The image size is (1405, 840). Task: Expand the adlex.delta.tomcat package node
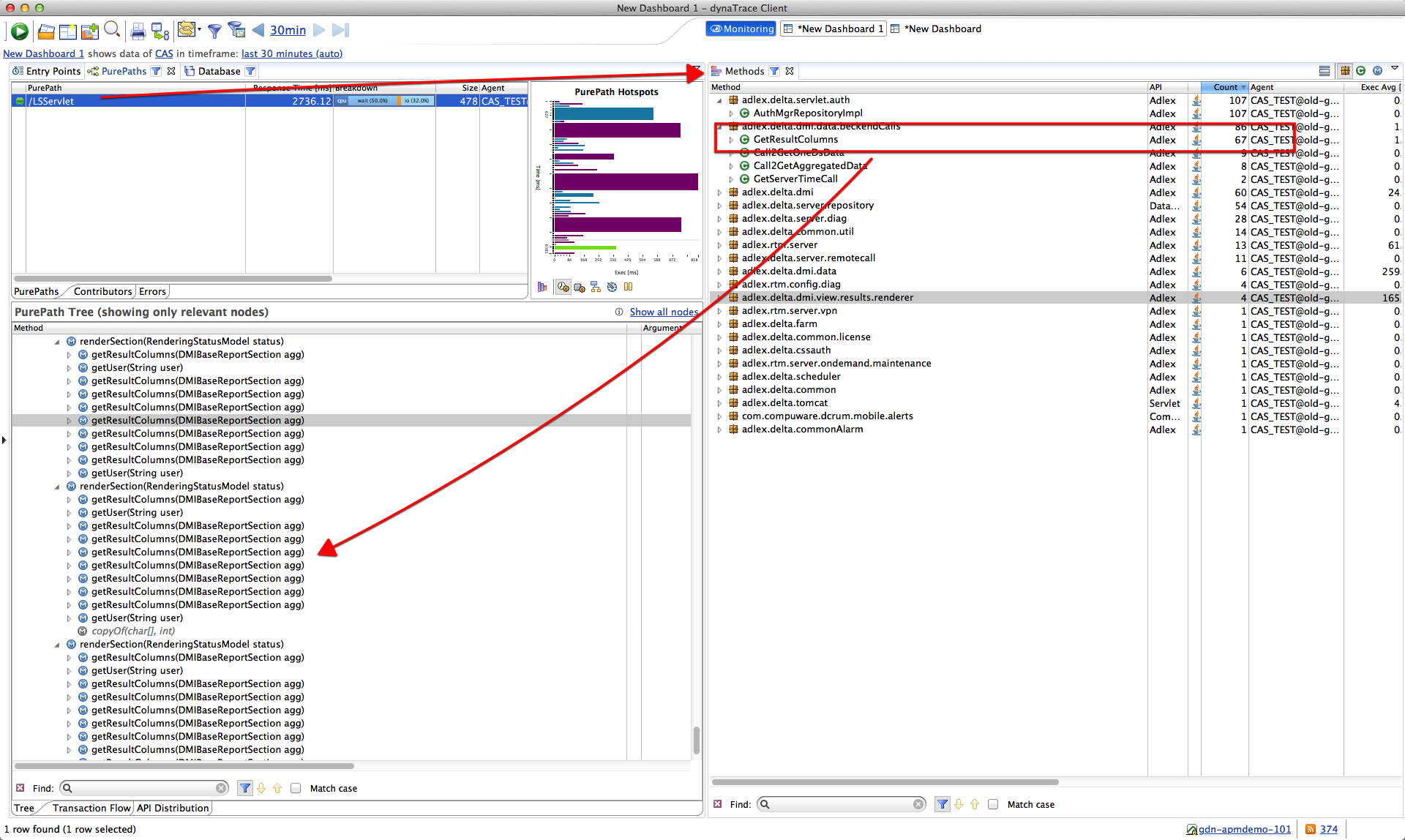point(719,403)
